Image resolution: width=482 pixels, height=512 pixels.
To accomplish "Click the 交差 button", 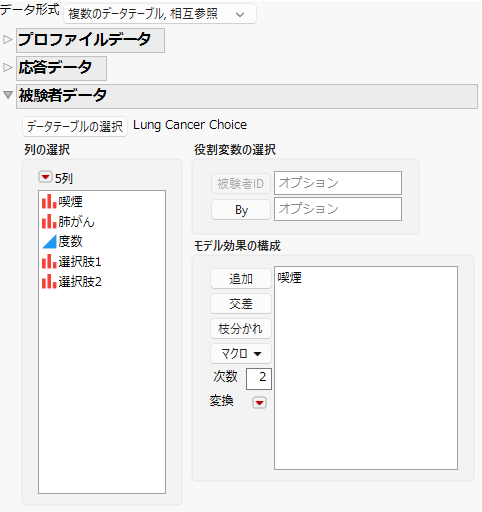I will coord(241,304).
